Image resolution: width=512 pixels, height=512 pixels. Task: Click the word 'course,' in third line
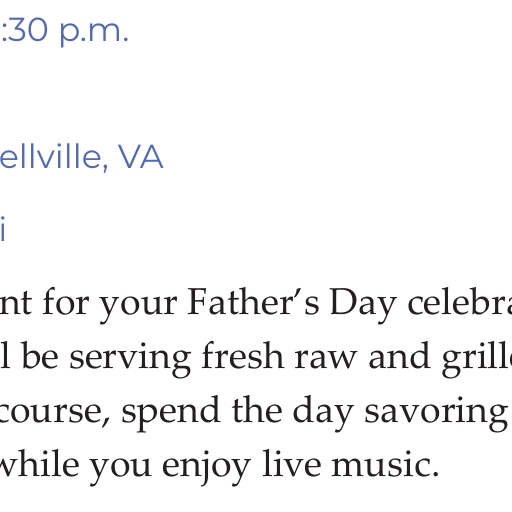[x=55, y=413]
